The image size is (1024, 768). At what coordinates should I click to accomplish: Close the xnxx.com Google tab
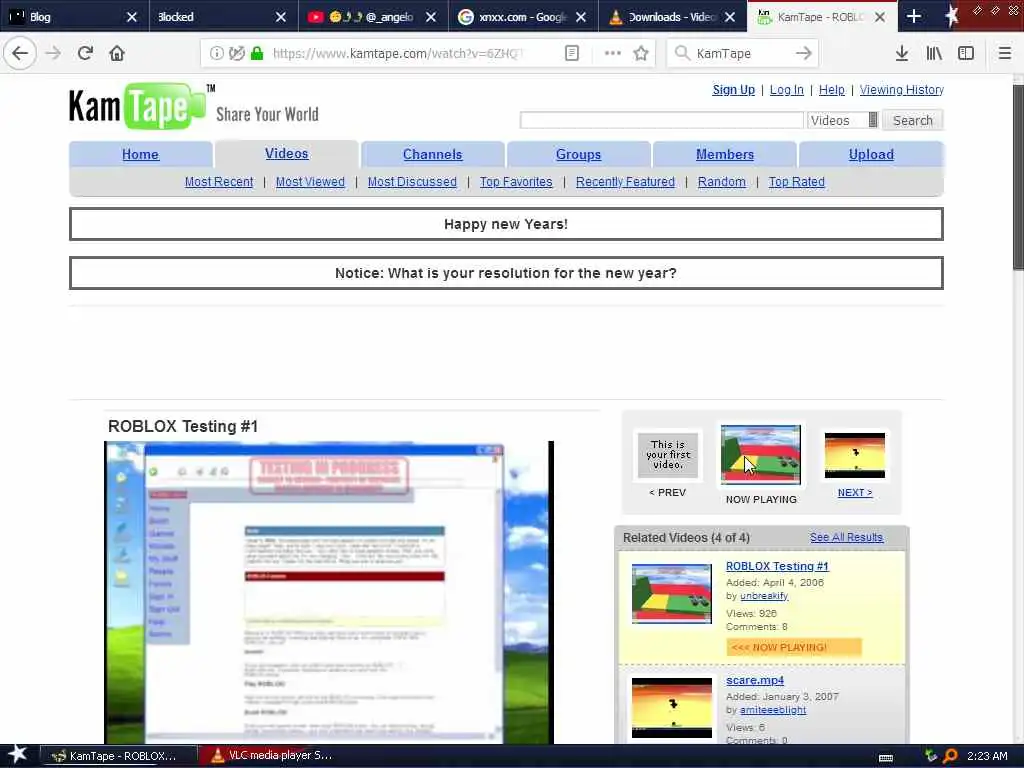click(581, 17)
